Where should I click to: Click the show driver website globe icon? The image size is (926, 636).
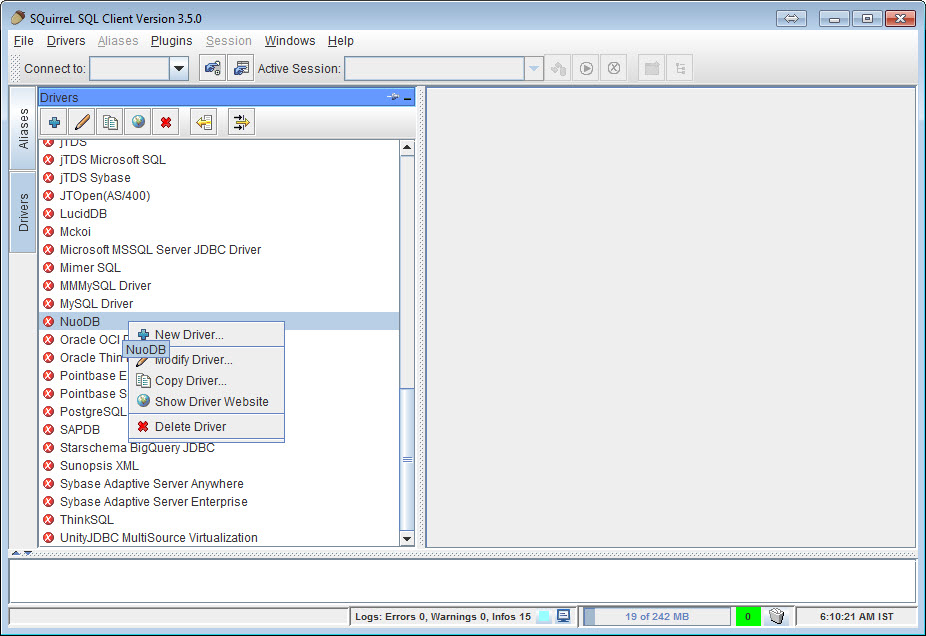click(138, 122)
